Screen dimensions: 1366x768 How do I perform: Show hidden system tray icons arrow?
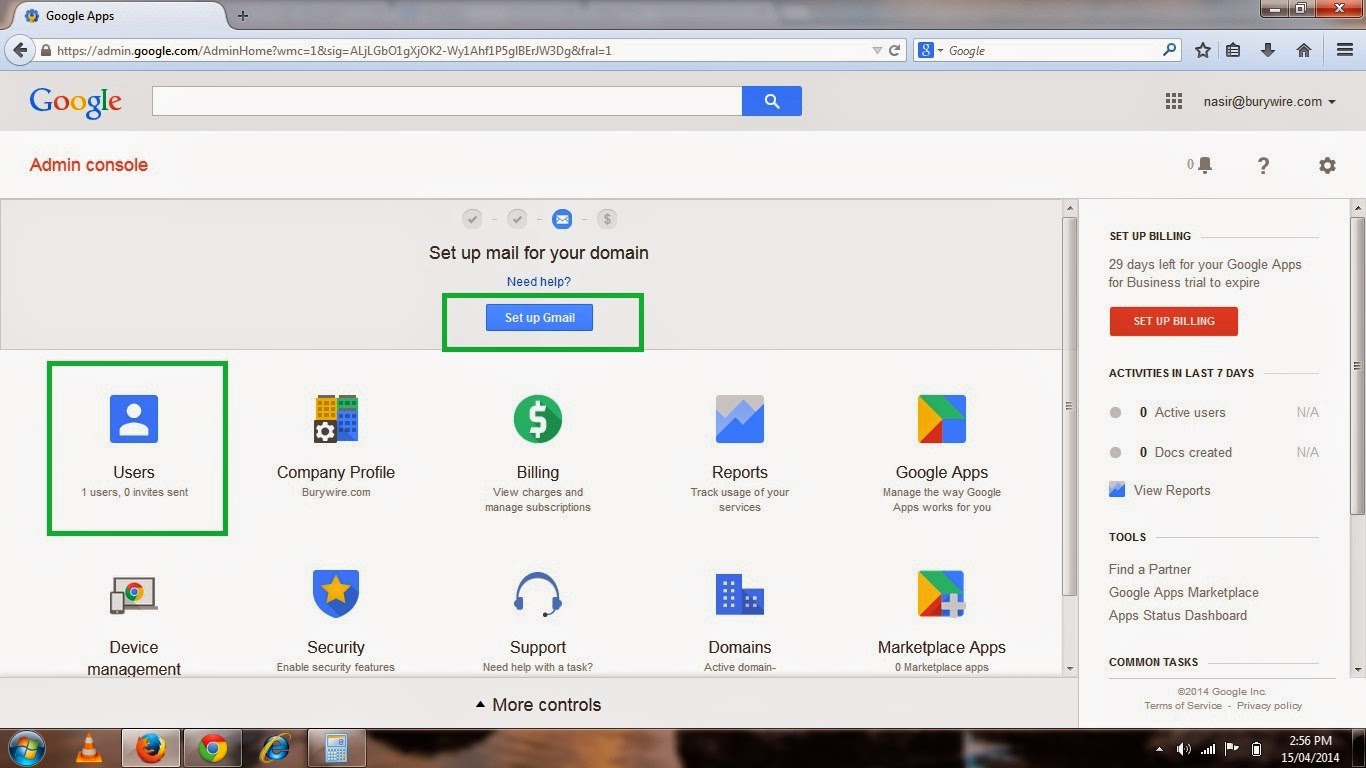point(1160,749)
